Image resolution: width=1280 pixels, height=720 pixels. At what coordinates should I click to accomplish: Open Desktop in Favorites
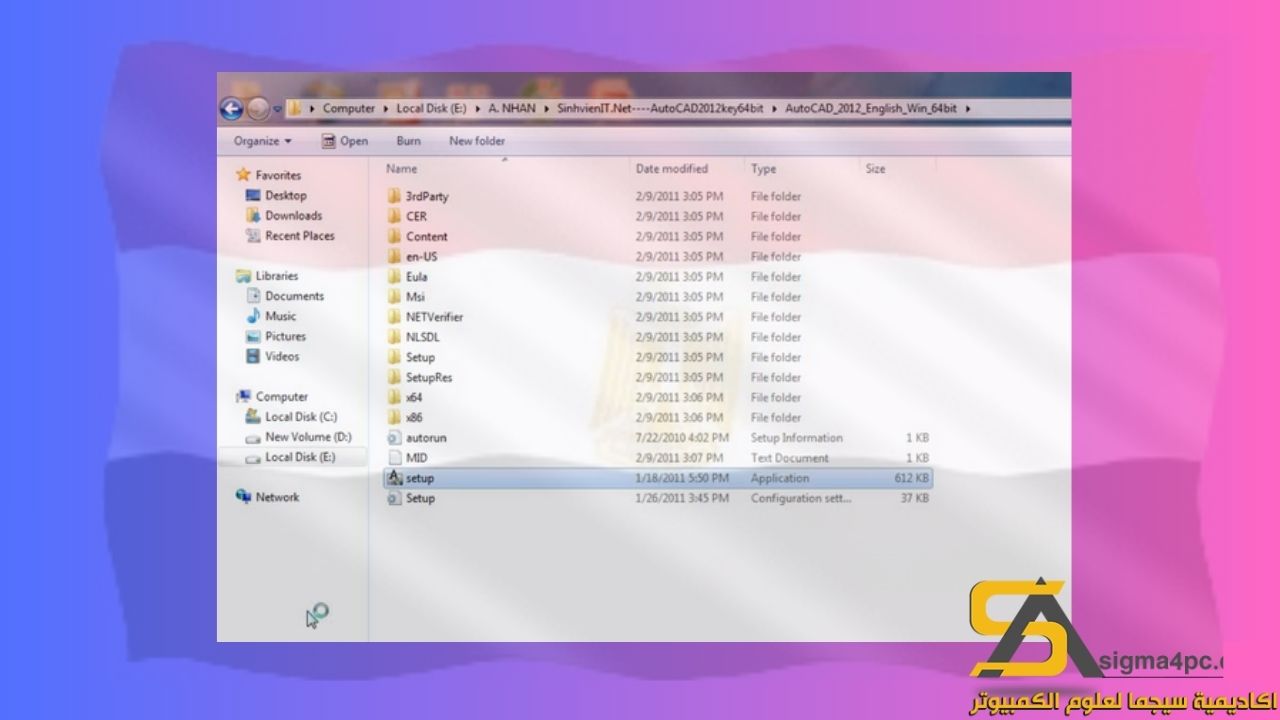(286, 195)
